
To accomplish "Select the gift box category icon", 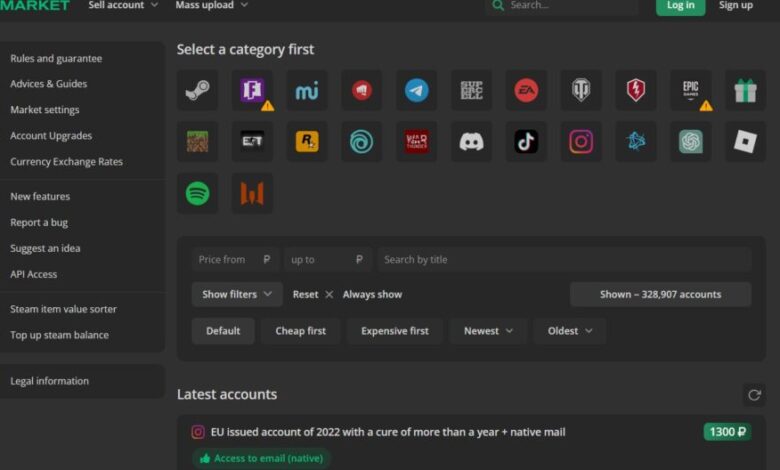I will pyautogui.click(x=745, y=91).
